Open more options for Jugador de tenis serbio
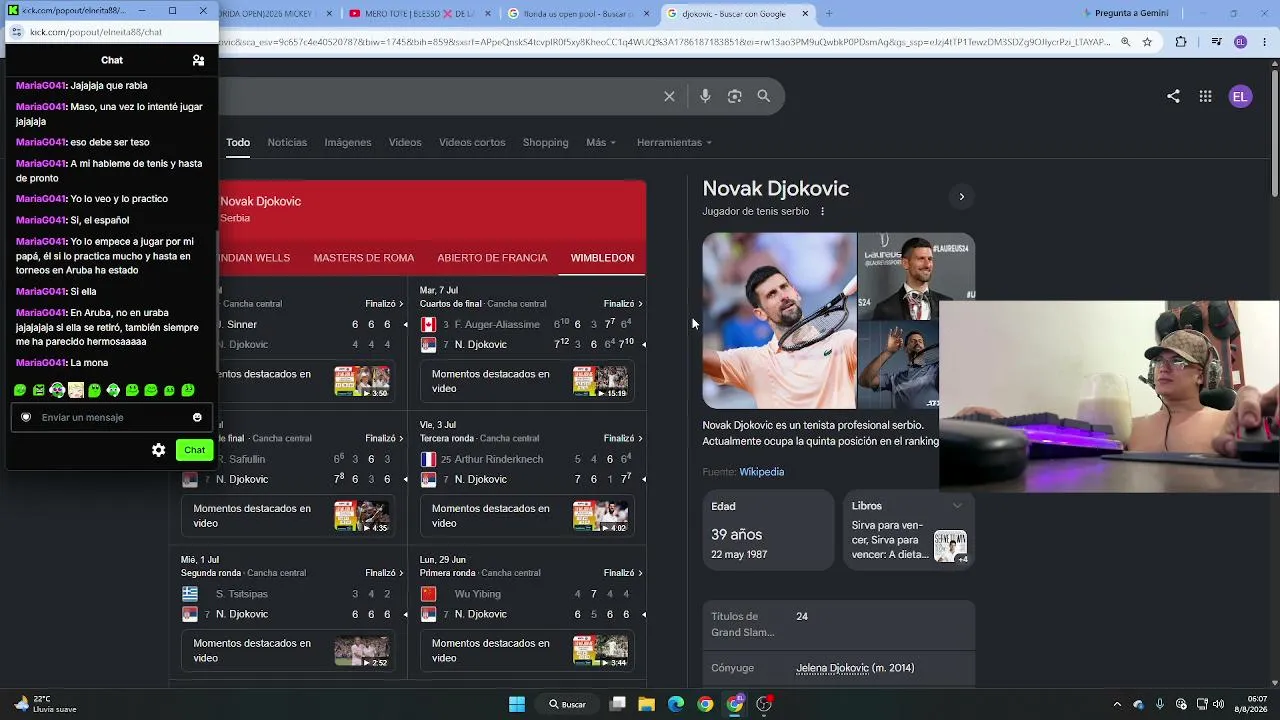Image resolution: width=1280 pixels, height=720 pixels. (823, 211)
